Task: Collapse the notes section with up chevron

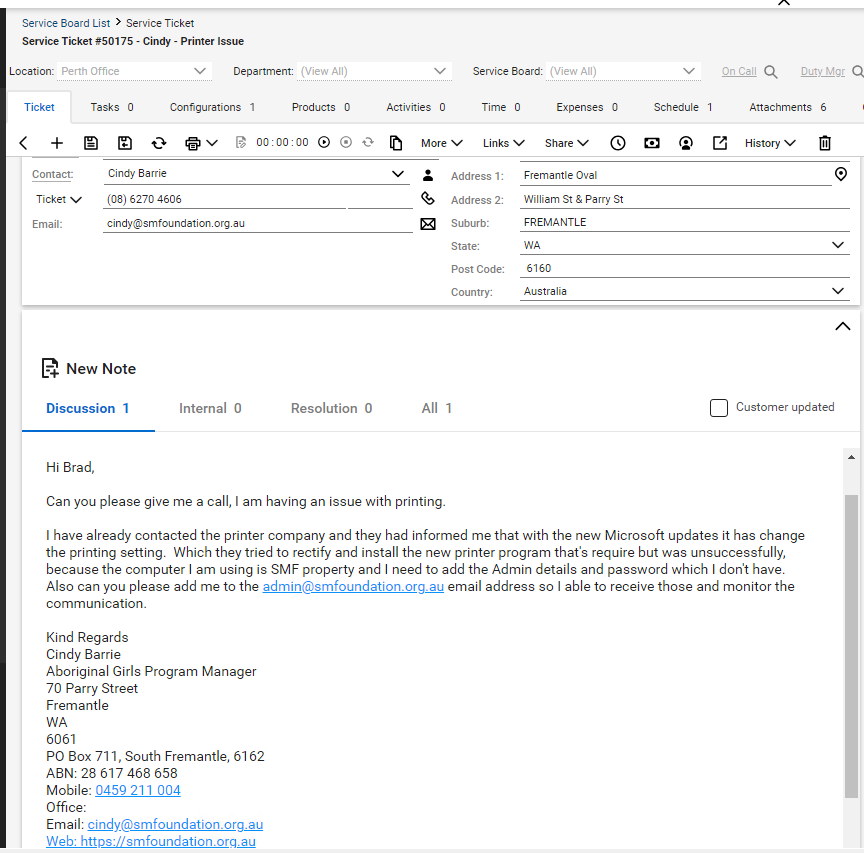Action: [x=843, y=326]
